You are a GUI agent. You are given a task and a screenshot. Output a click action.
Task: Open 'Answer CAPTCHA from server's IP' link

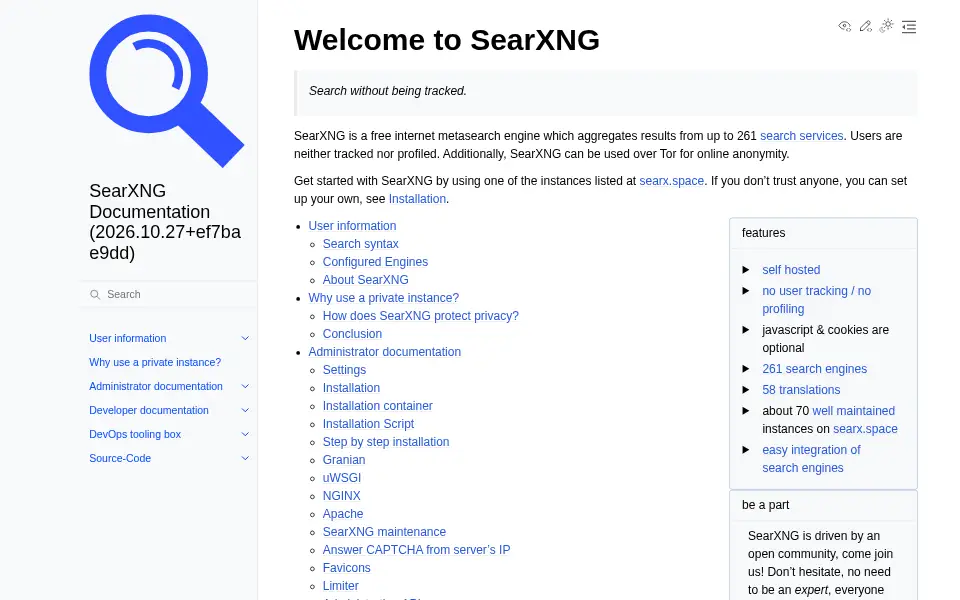pos(416,550)
